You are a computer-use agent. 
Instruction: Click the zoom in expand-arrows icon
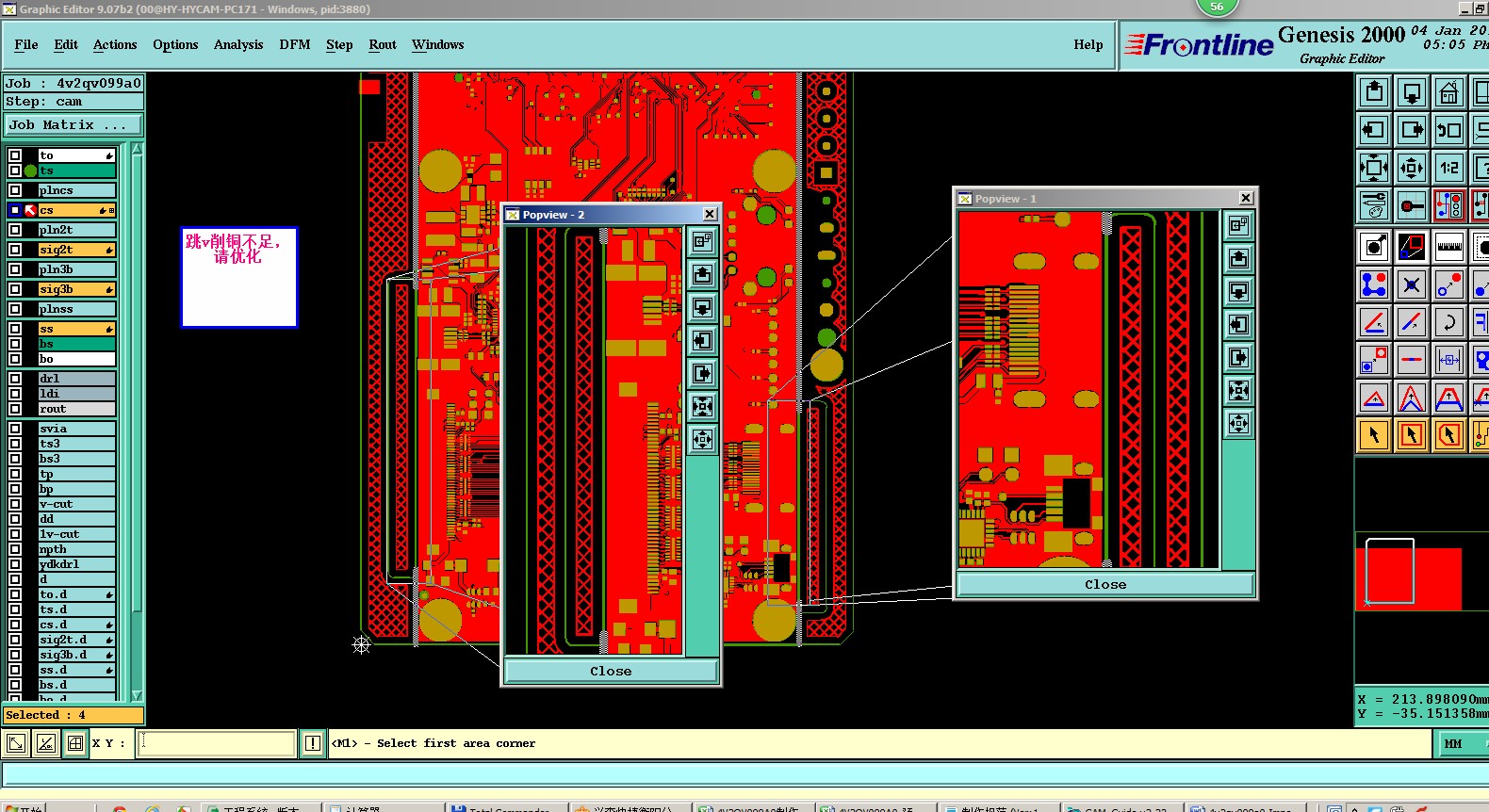(x=1374, y=168)
